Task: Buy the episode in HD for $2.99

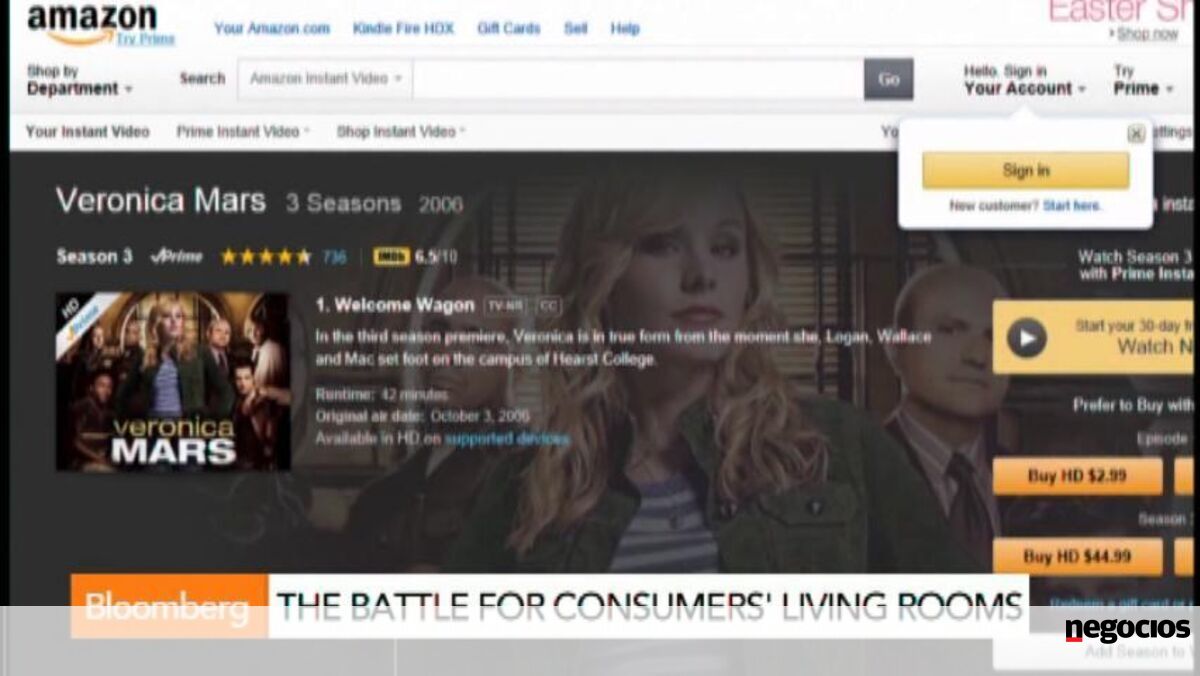Action: (x=1077, y=477)
